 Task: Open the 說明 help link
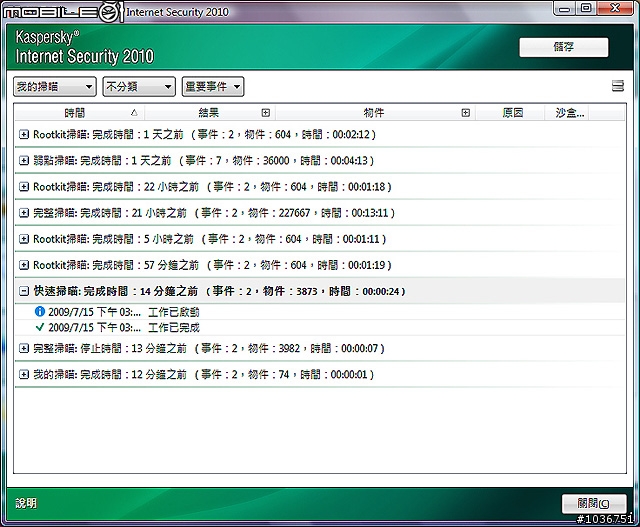point(26,503)
